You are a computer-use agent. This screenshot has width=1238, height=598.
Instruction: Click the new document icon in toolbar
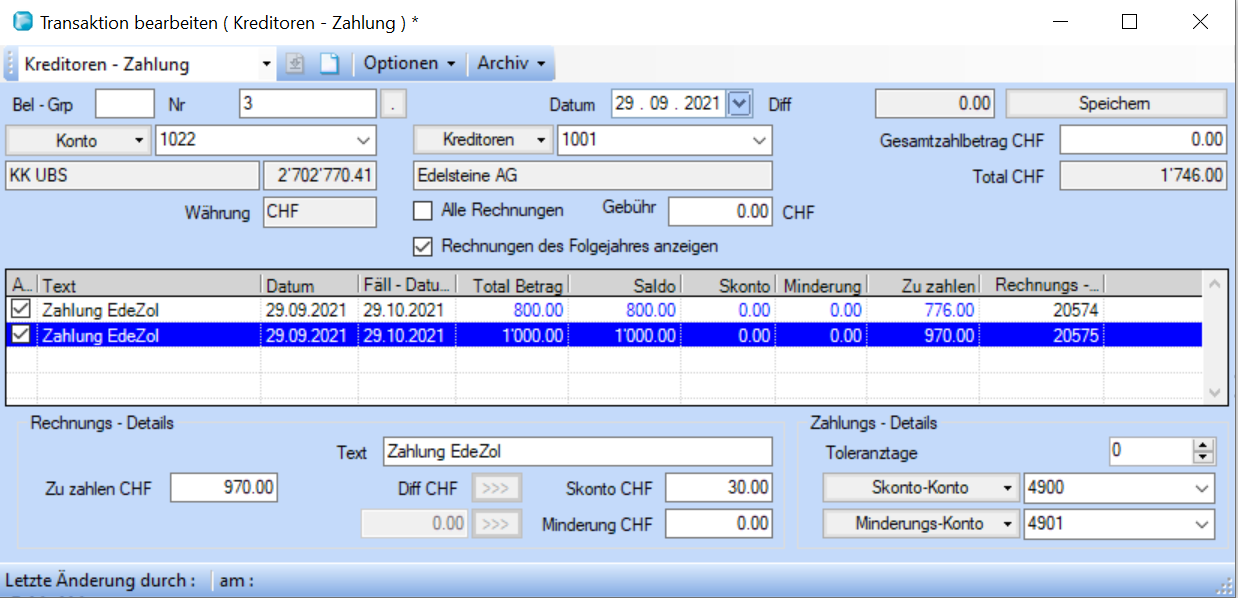click(x=329, y=64)
